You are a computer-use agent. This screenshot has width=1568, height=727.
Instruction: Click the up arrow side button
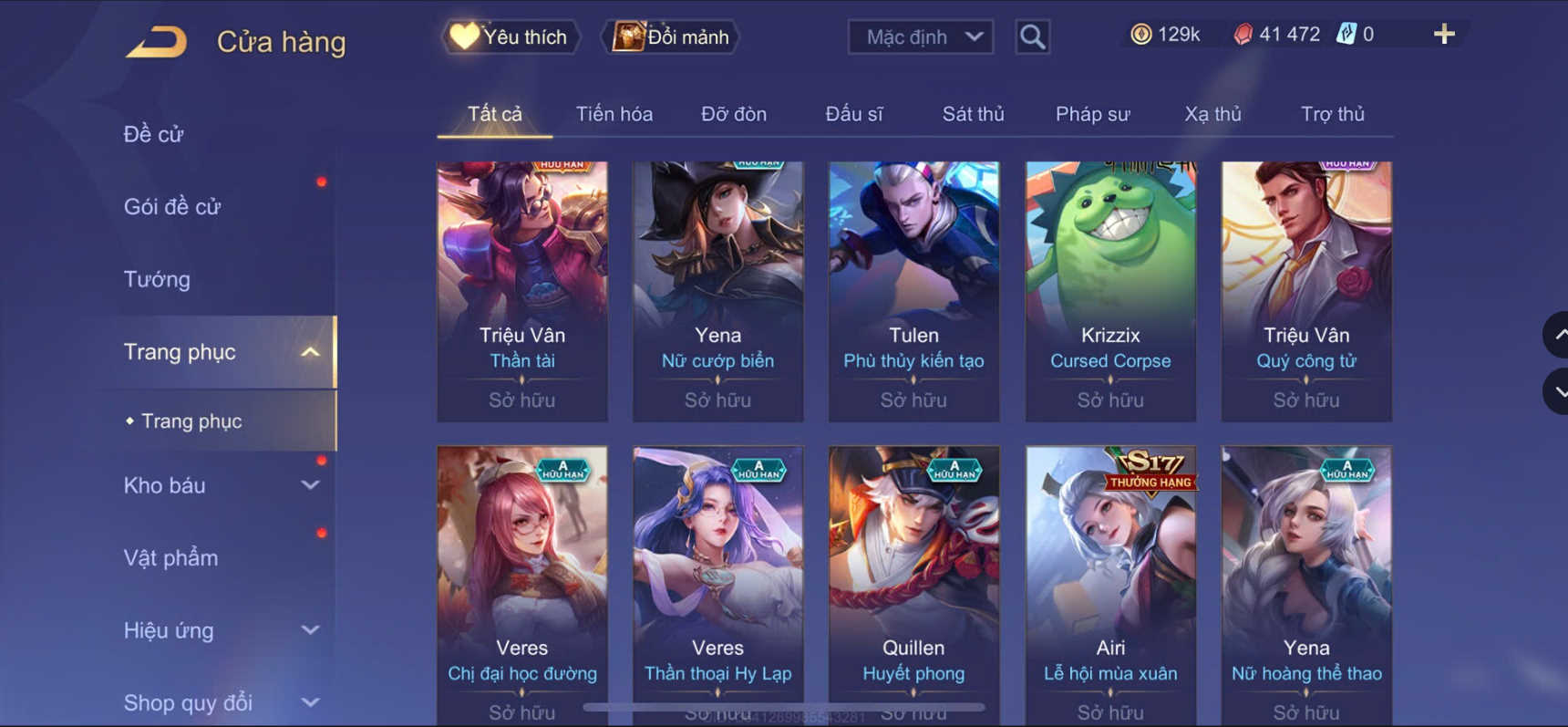(1556, 335)
